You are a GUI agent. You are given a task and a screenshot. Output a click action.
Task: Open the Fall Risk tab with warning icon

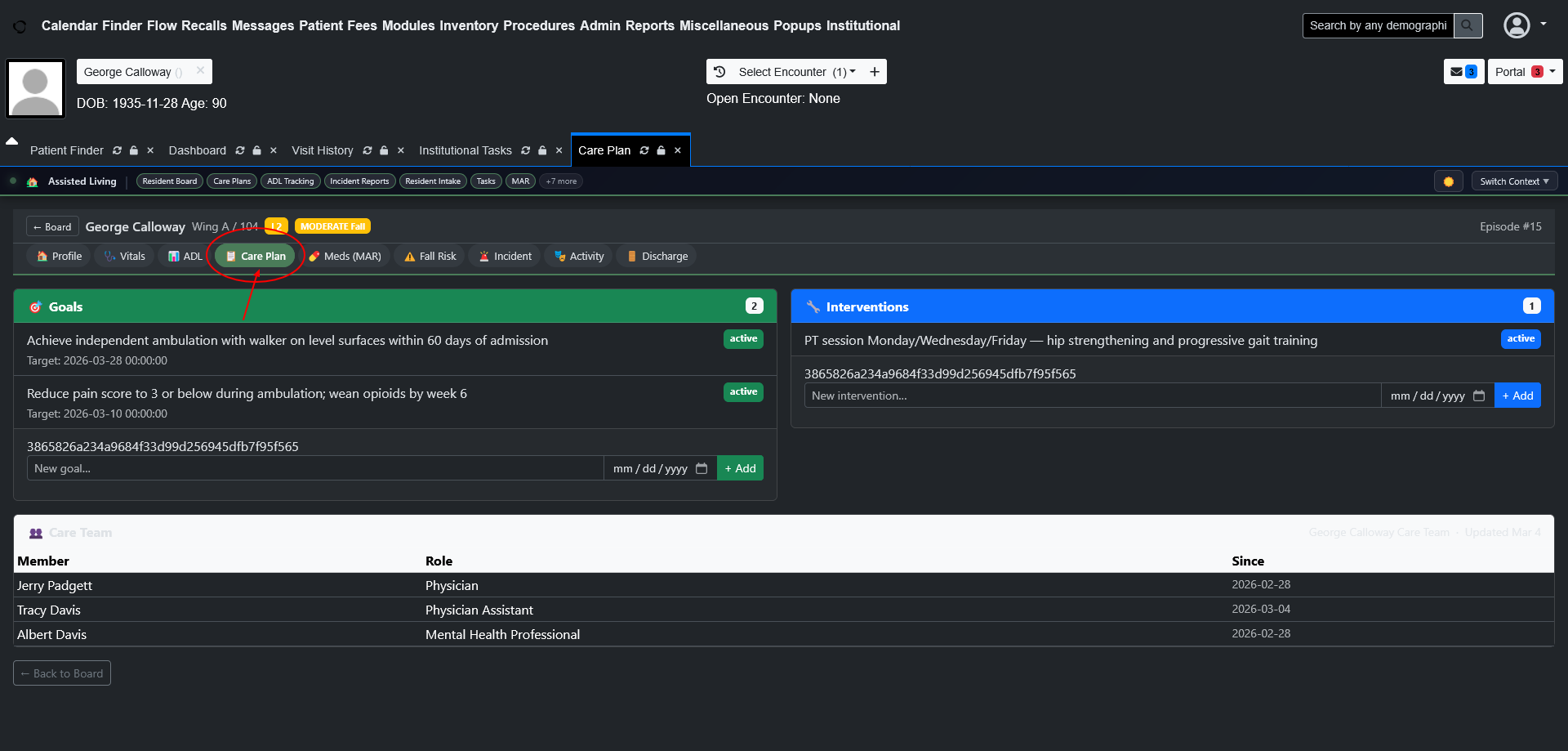(x=430, y=256)
